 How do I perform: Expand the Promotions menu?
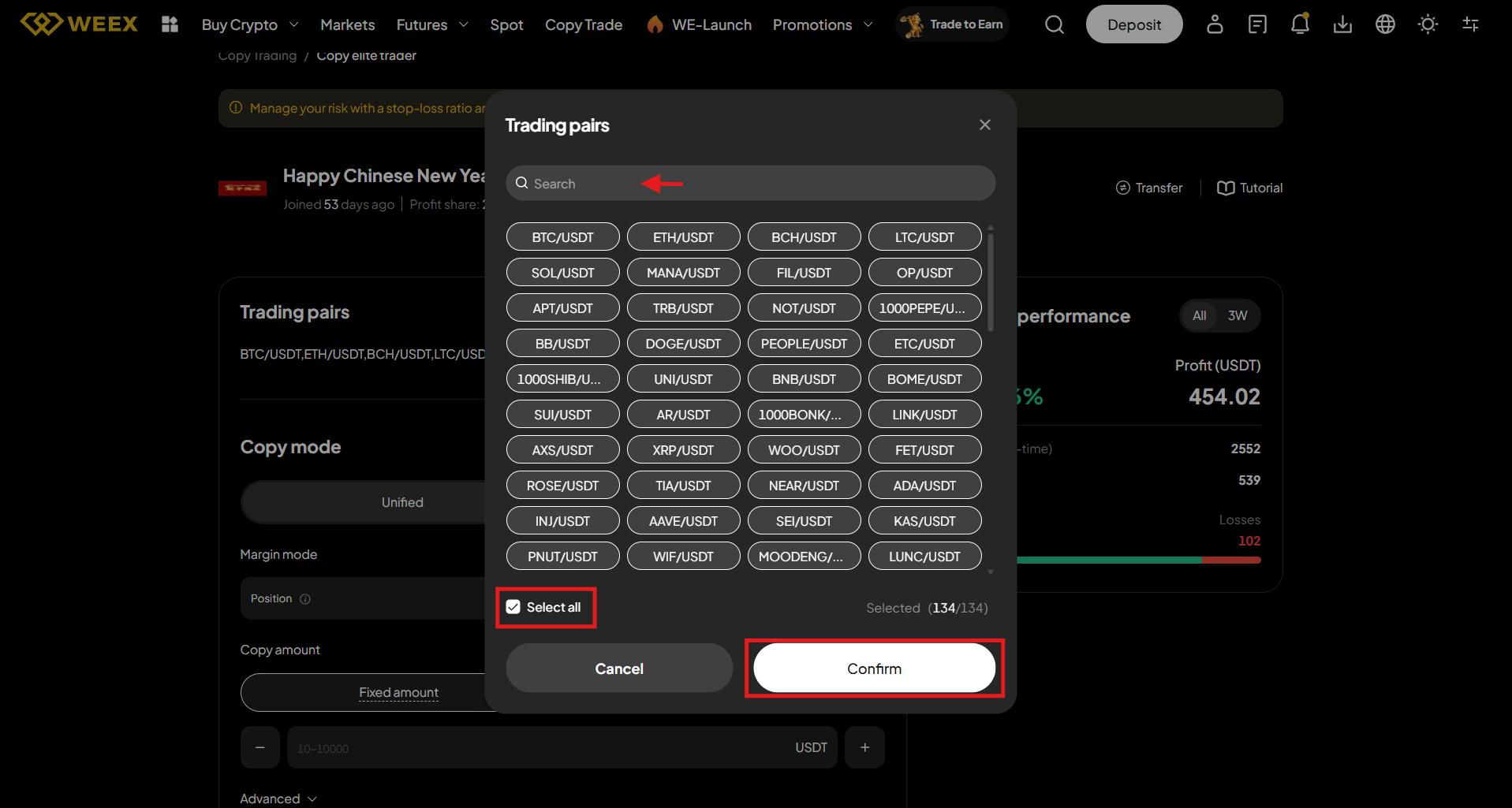click(822, 24)
